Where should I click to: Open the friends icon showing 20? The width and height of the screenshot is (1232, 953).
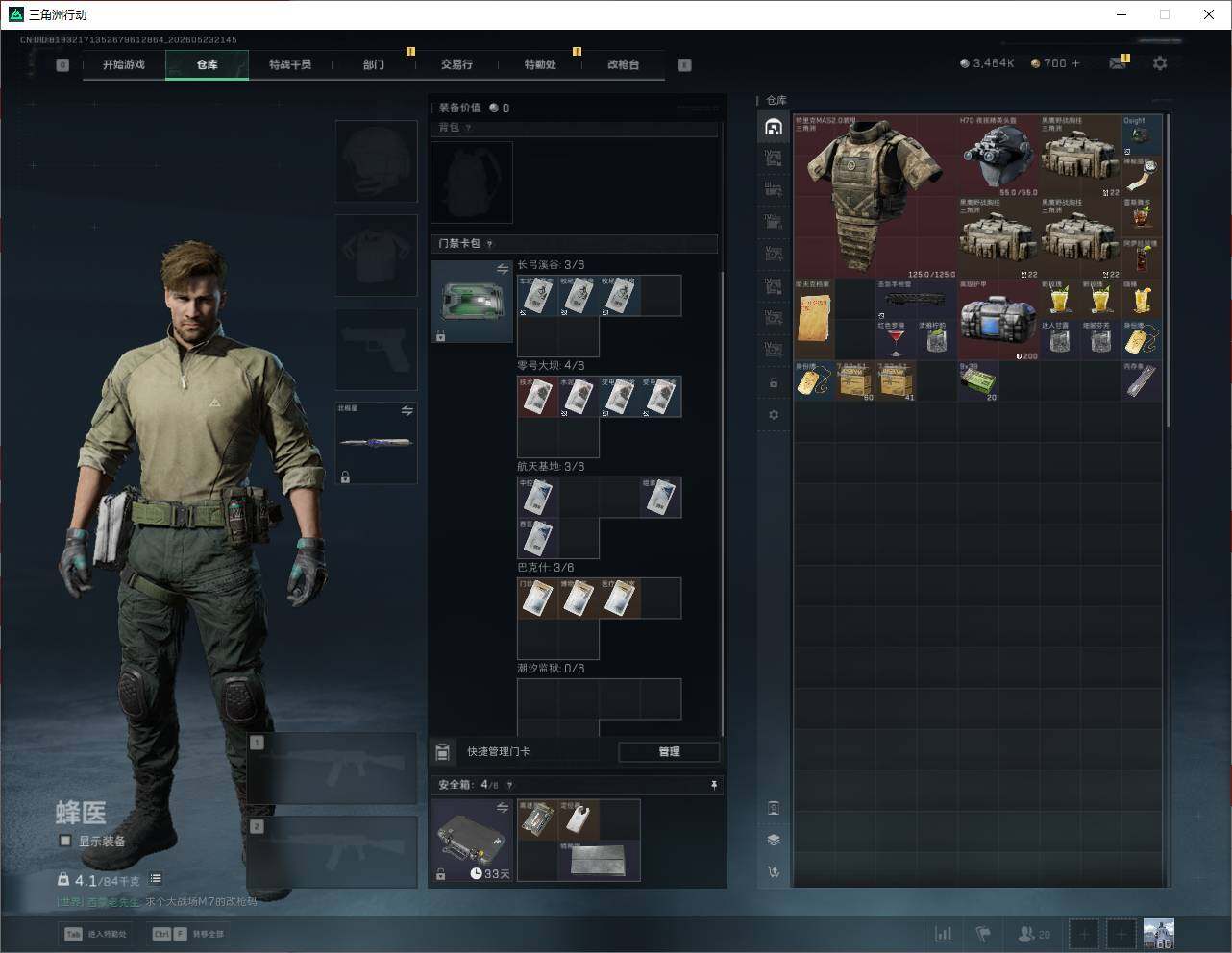tap(1034, 934)
